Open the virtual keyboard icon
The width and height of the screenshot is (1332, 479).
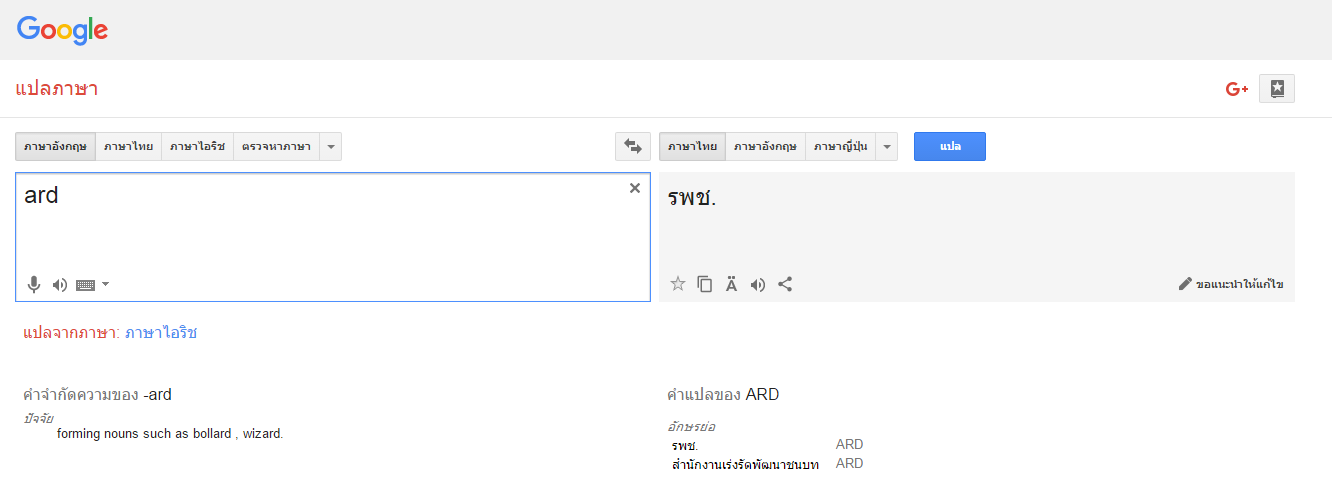tap(86, 285)
